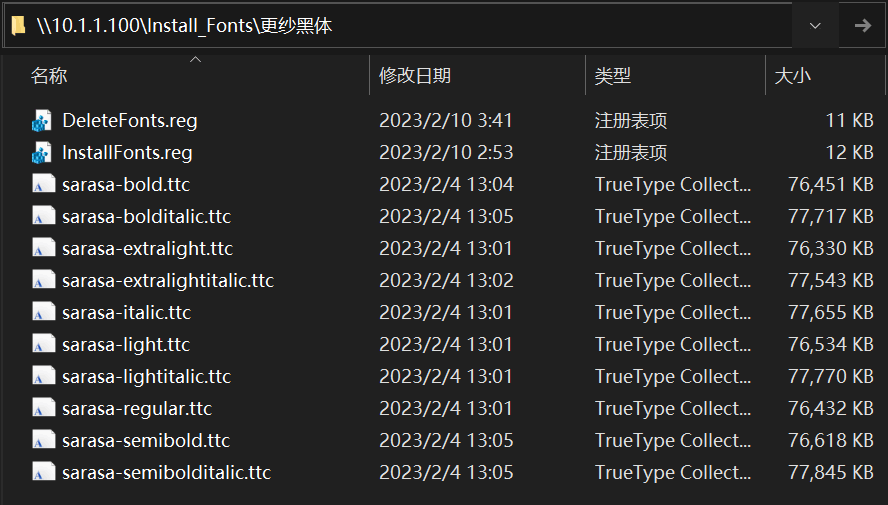Select the sarasa-extralight.ttc file name

coord(147,249)
